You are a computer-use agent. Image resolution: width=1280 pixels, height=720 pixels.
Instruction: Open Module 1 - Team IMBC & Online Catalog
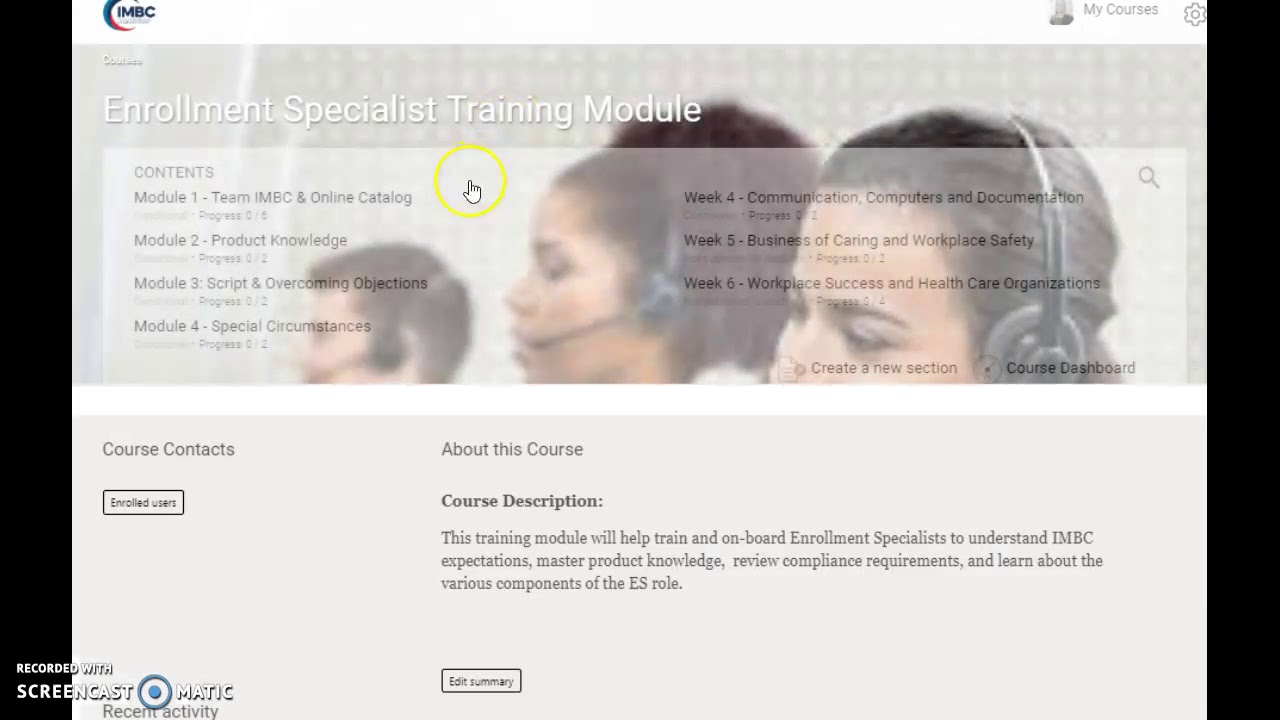(x=273, y=198)
